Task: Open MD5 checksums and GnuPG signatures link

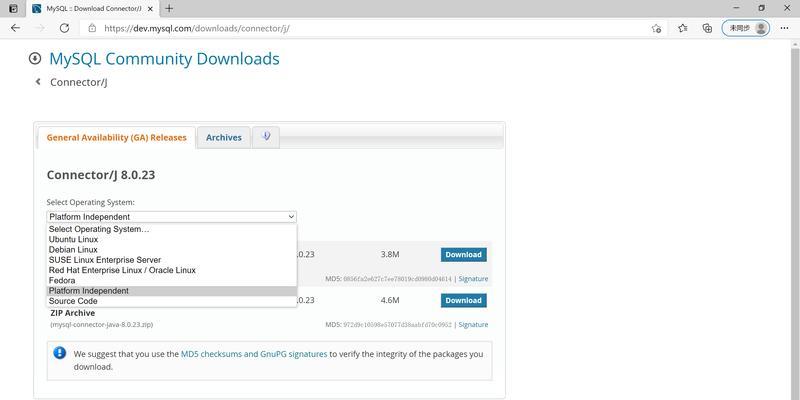Action: coord(254,354)
